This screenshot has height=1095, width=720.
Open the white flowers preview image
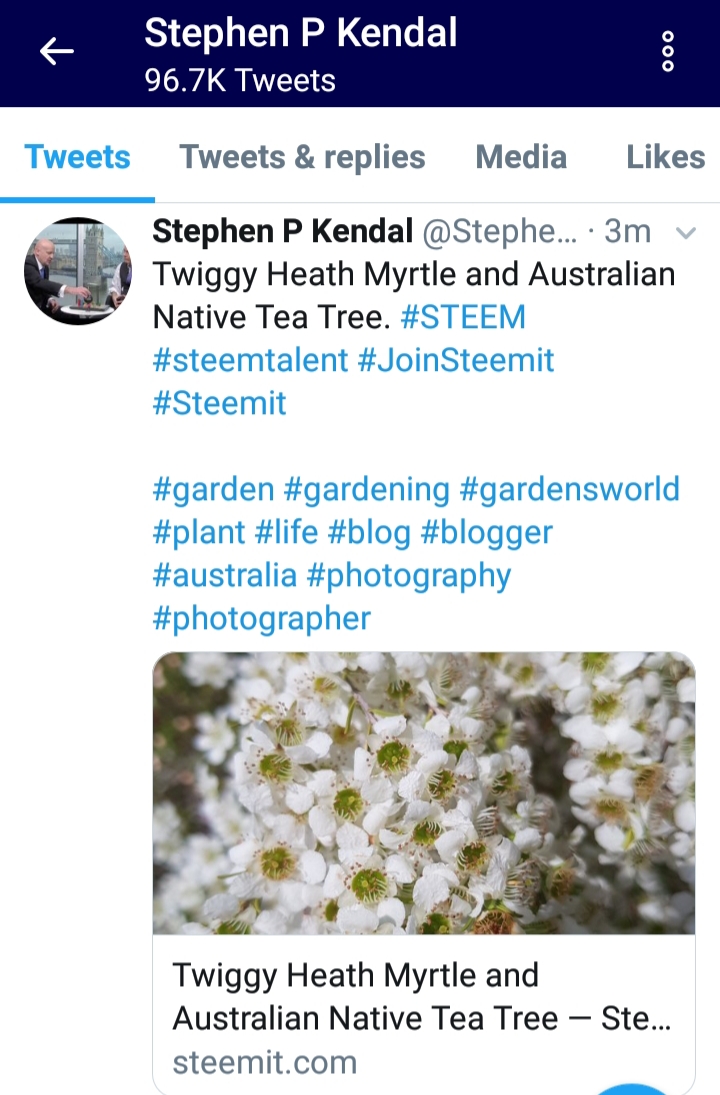[x=424, y=793]
